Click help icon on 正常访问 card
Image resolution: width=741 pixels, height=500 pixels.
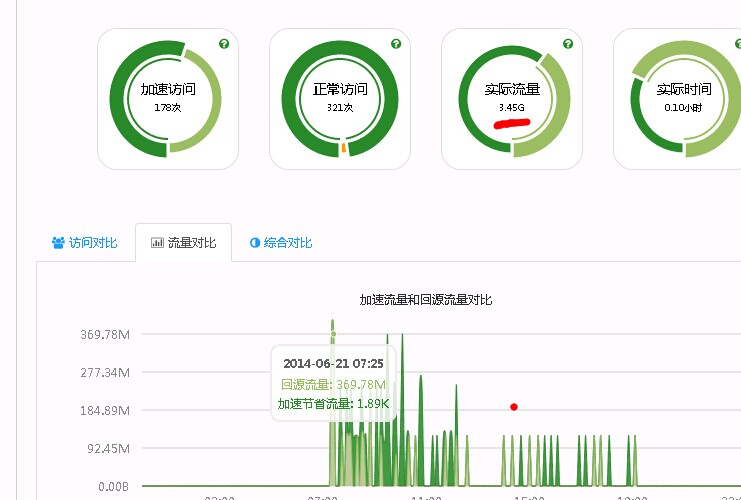tap(396, 44)
